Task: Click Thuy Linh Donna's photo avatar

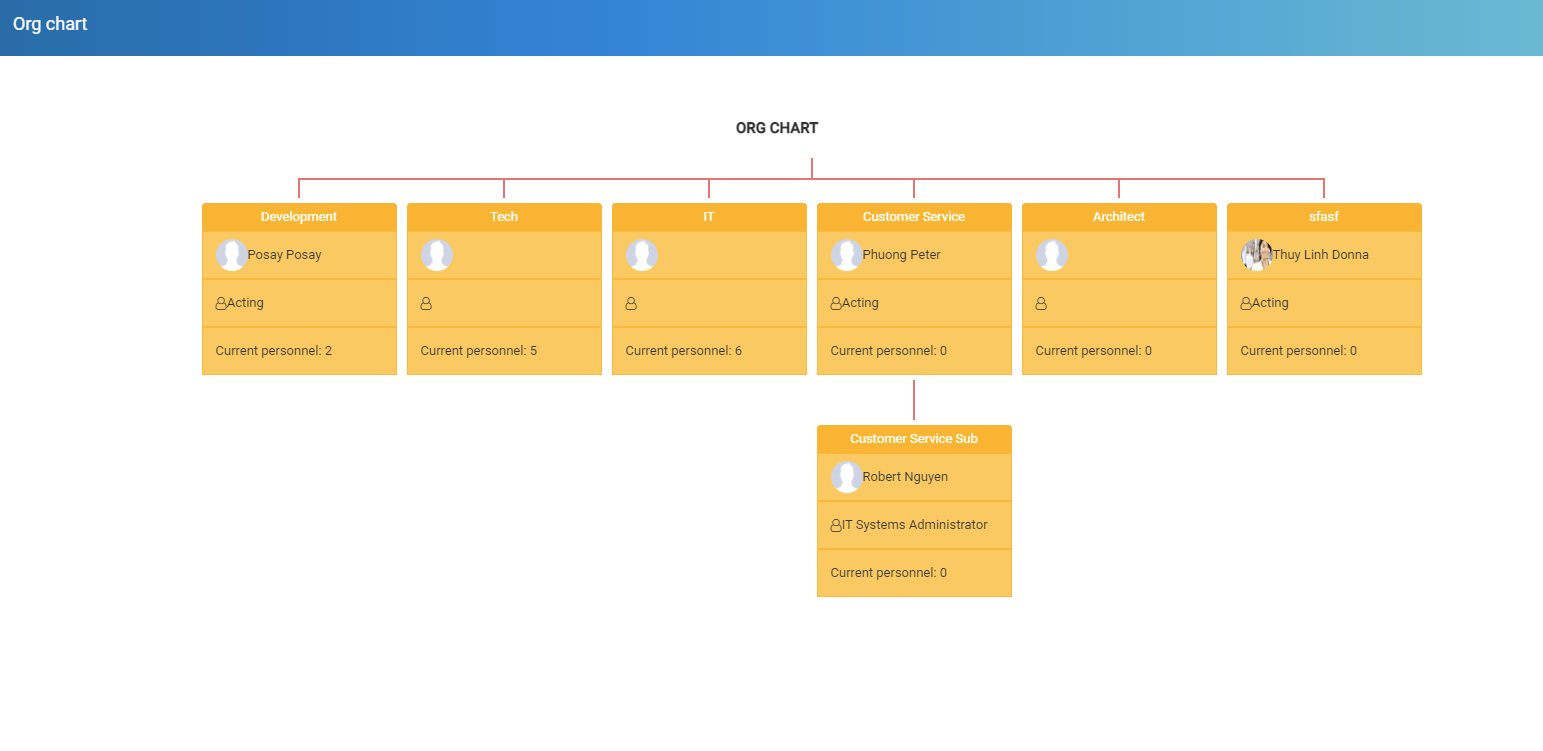Action: (1257, 255)
